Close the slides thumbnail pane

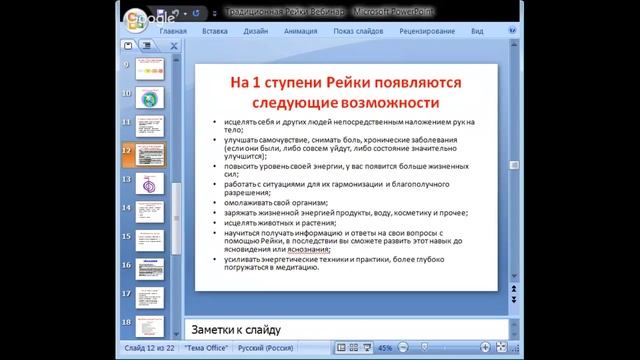174,46
